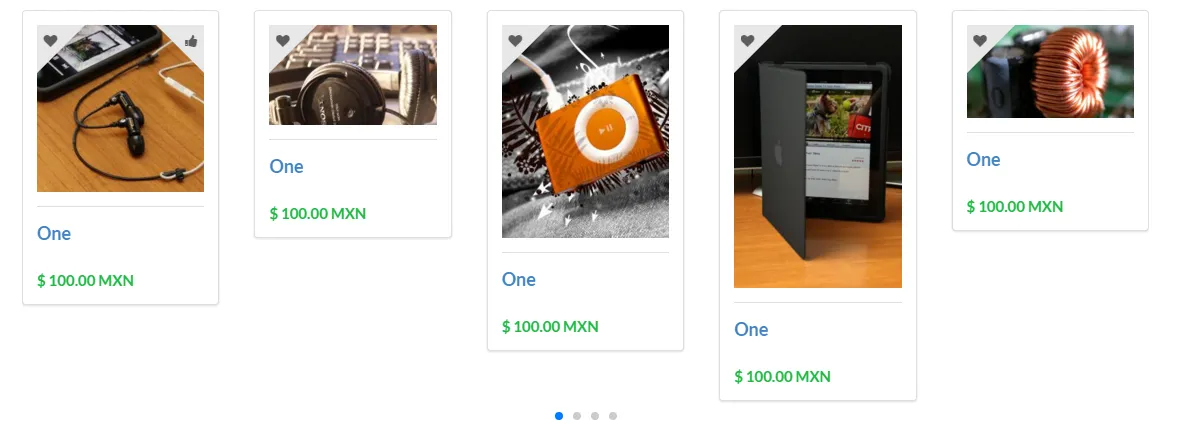Jump to the fourth carousel page dot
1186x436 pixels.
click(x=613, y=416)
